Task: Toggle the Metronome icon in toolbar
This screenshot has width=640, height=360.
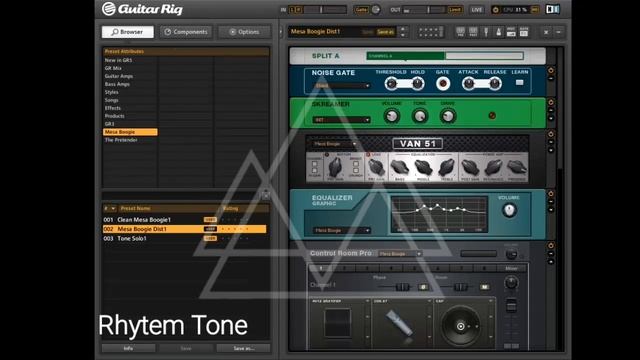Action: coord(498,32)
